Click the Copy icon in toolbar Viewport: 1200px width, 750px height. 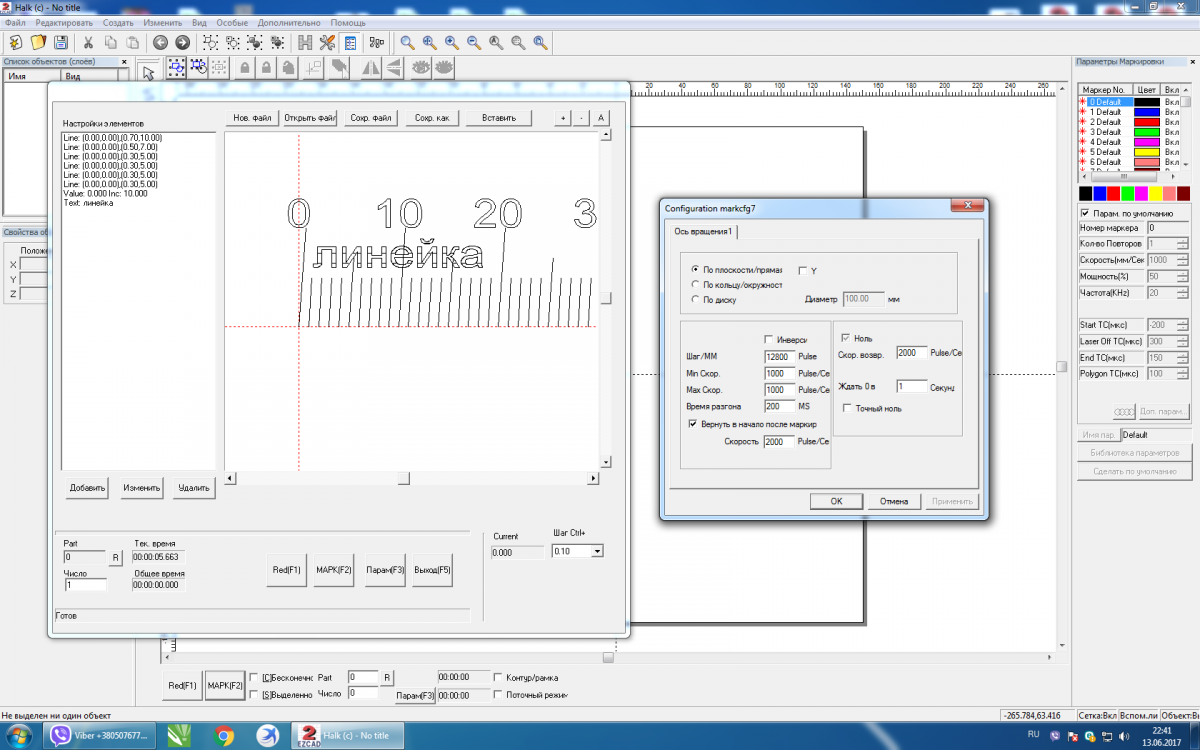(110, 42)
